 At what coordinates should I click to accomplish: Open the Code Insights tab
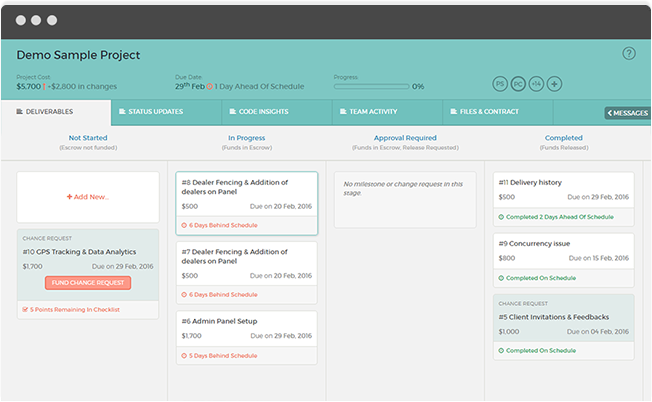pyautogui.click(x=277, y=112)
